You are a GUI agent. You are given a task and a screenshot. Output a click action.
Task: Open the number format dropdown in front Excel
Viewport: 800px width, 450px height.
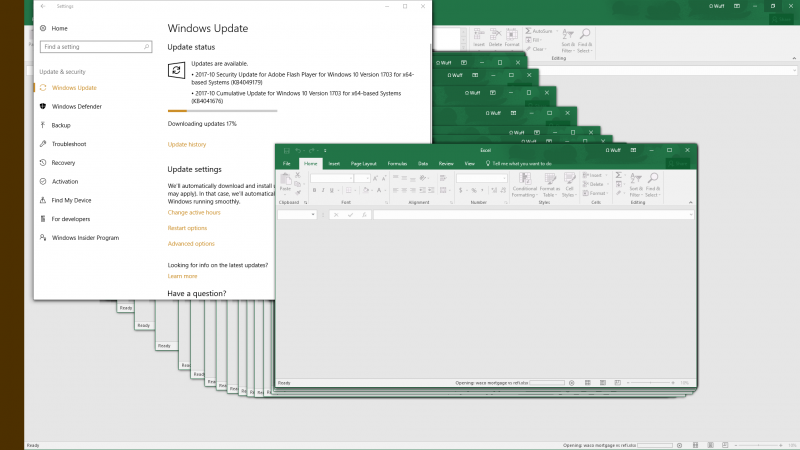pos(506,178)
